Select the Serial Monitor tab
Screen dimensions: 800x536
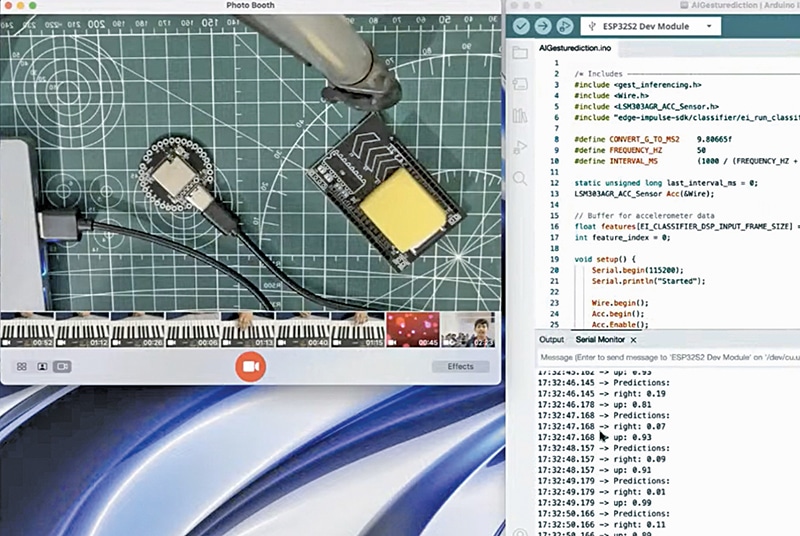tap(598, 340)
